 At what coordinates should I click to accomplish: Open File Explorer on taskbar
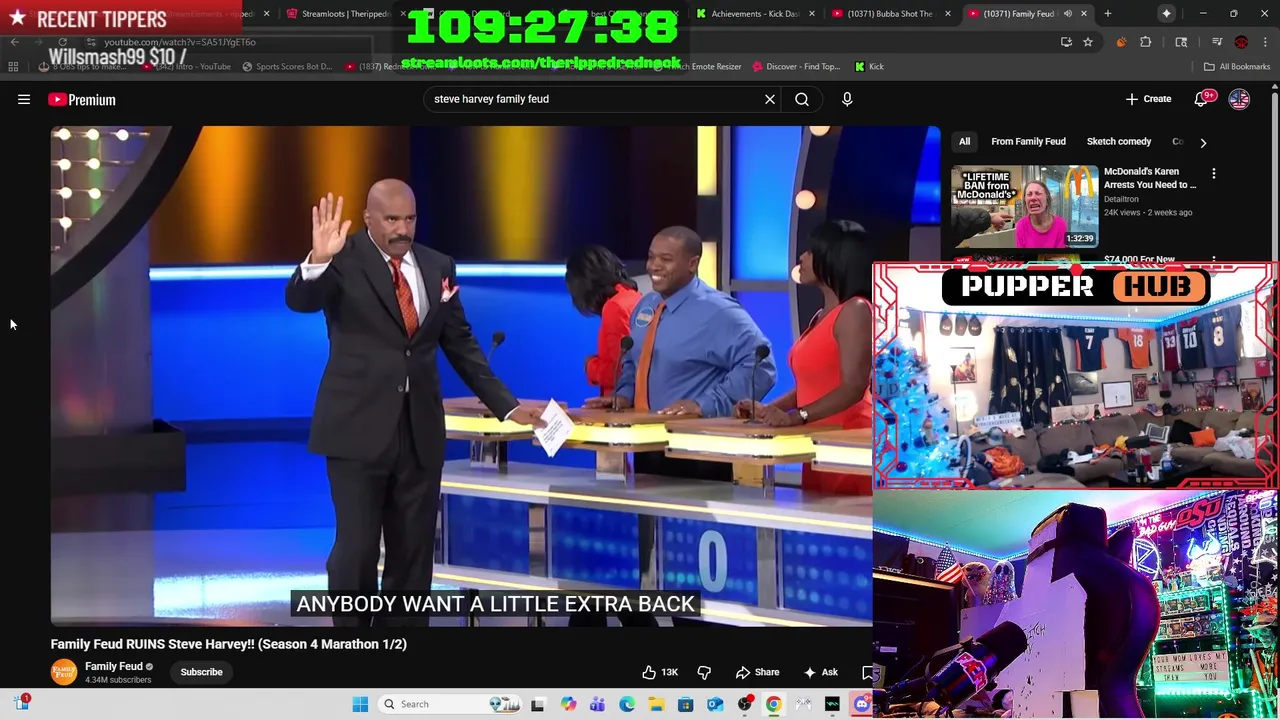pyautogui.click(x=656, y=704)
